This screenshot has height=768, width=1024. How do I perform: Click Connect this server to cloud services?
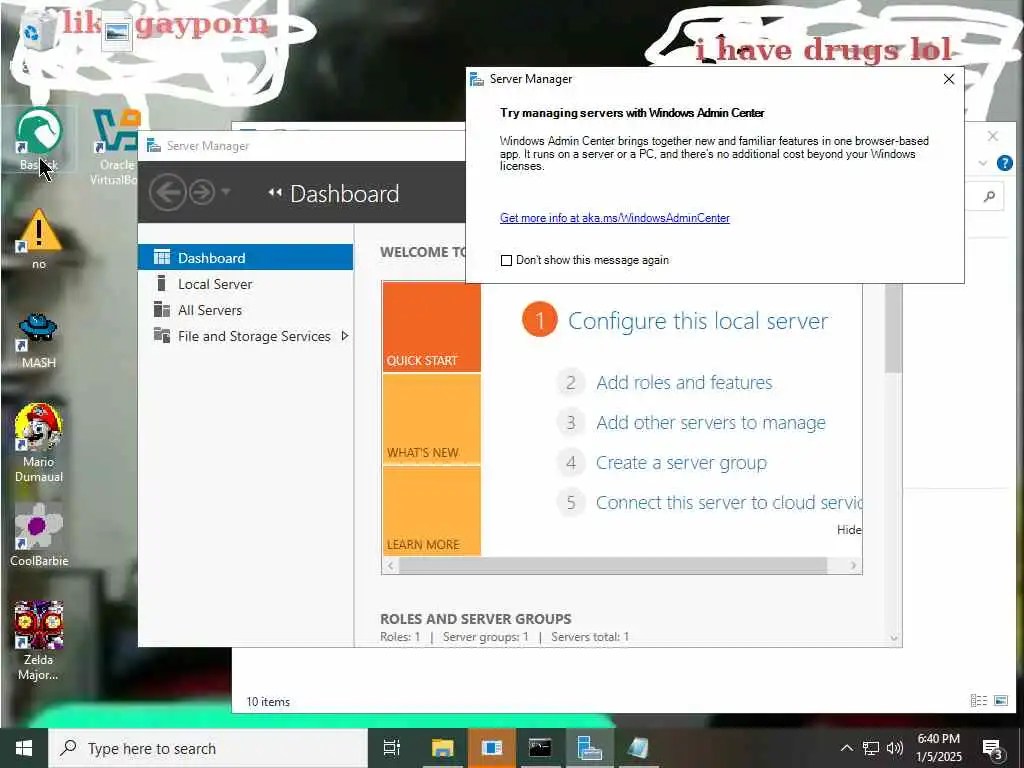[x=729, y=502]
